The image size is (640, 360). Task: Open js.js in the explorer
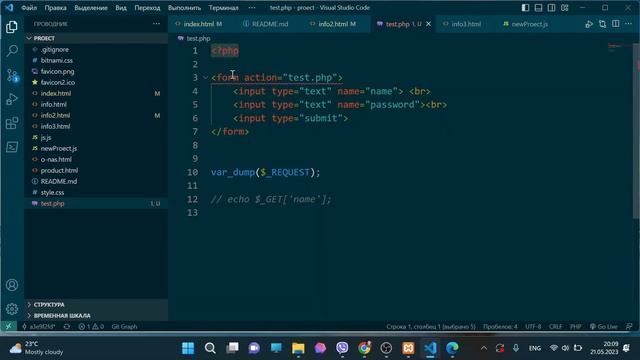point(96,138)
